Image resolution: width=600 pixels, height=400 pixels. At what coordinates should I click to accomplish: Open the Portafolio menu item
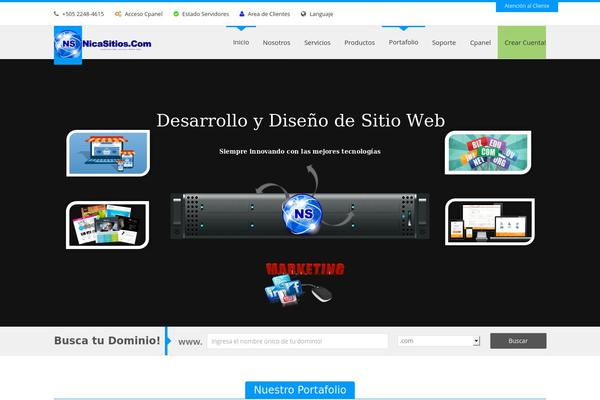click(403, 42)
